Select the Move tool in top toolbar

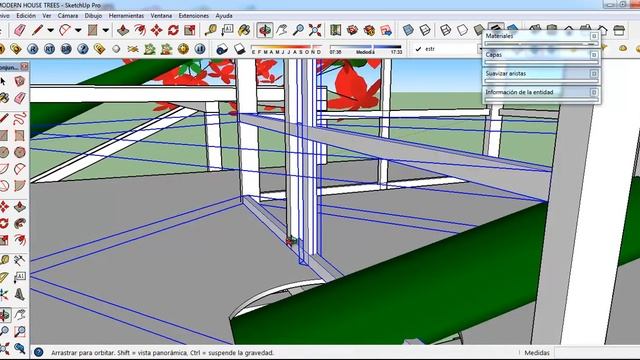coord(157,30)
